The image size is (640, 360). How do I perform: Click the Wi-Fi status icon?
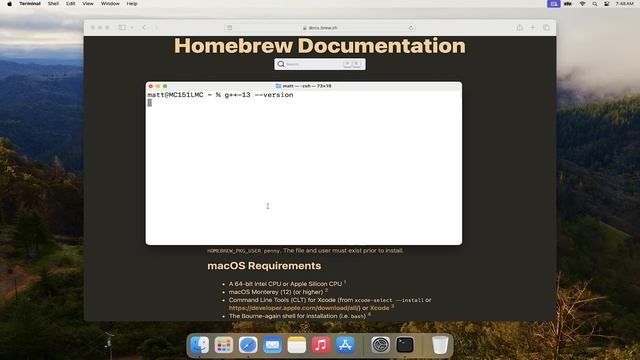(x=582, y=4)
